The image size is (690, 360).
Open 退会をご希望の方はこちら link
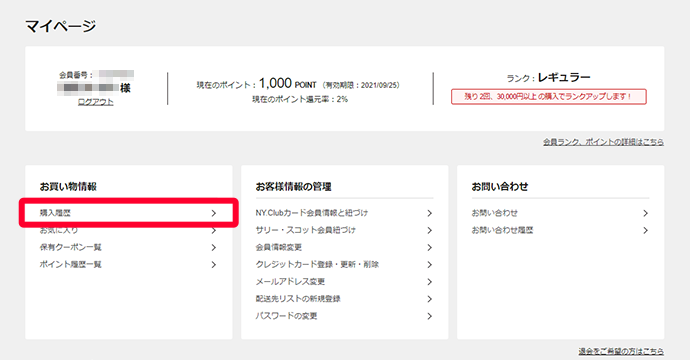point(621,351)
